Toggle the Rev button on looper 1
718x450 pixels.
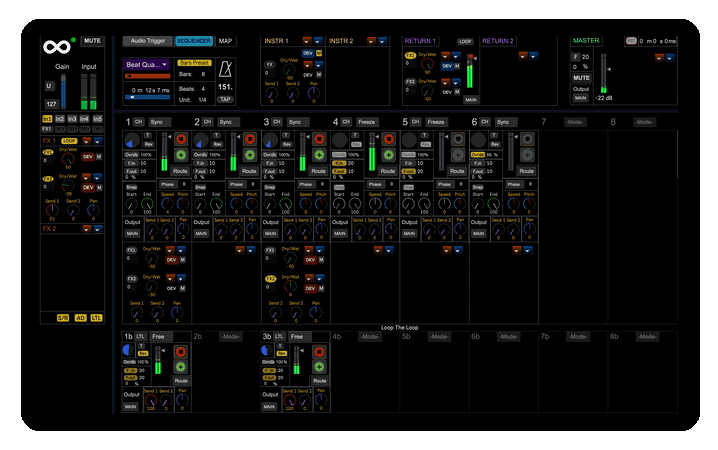[148, 143]
